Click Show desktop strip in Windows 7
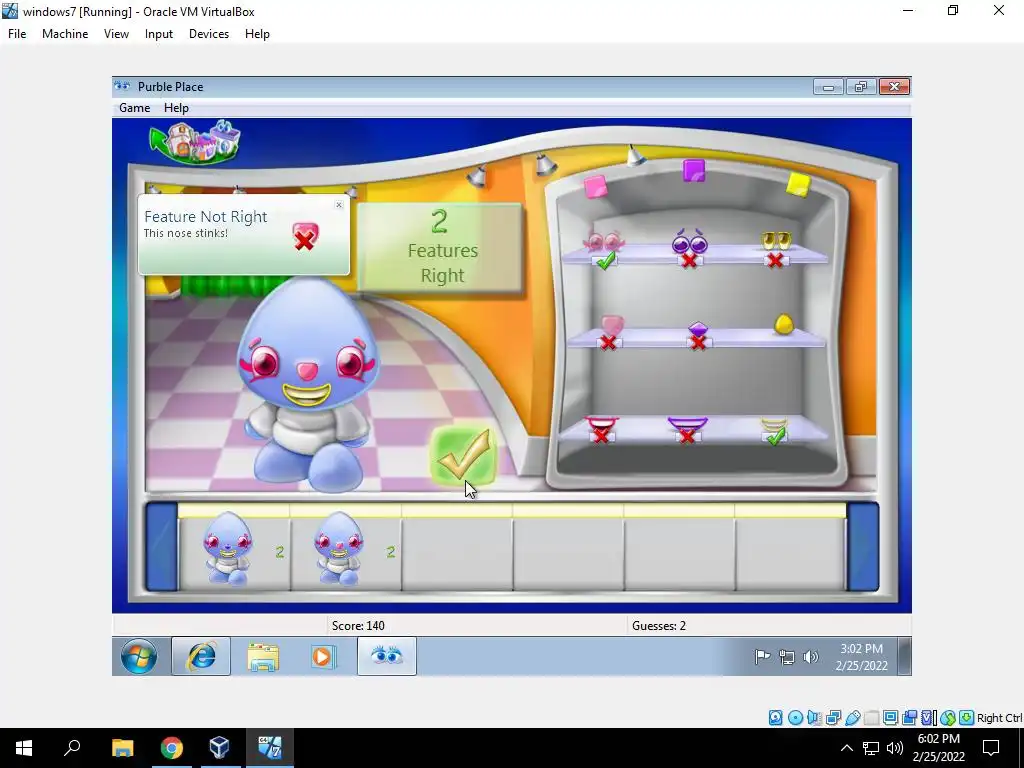The height and width of the screenshot is (768, 1024). tap(904, 656)
